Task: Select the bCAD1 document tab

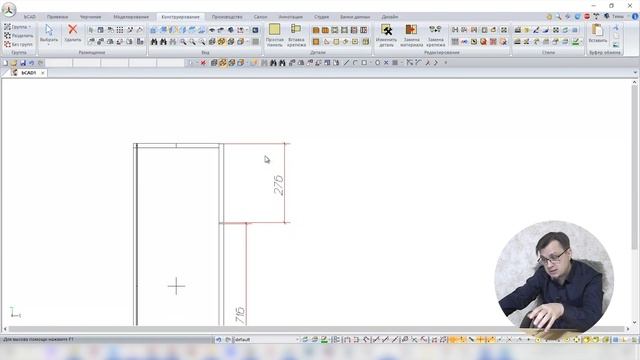Action: [28, 73]
